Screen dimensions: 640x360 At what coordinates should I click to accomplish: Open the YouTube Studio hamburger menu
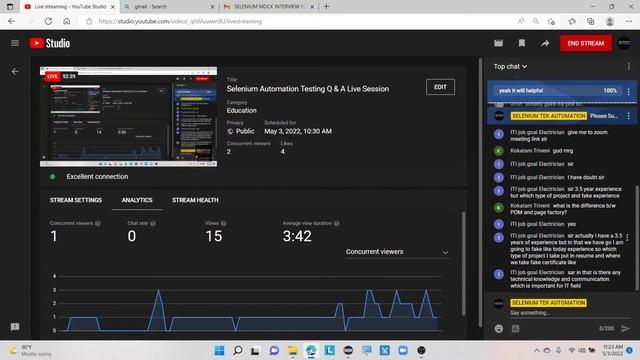pos(15,43)
